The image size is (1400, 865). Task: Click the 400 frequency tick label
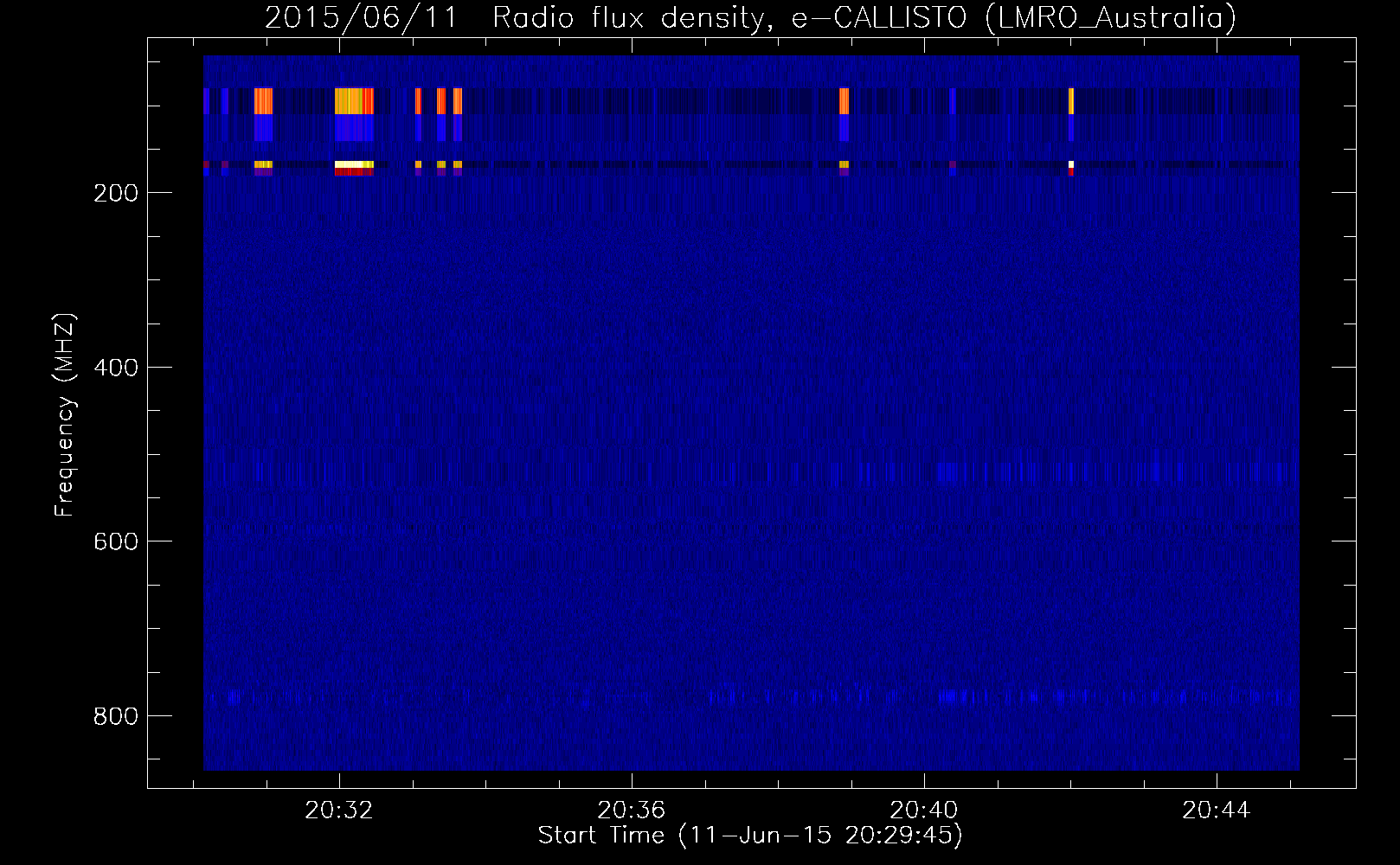[x=116, y=368]
